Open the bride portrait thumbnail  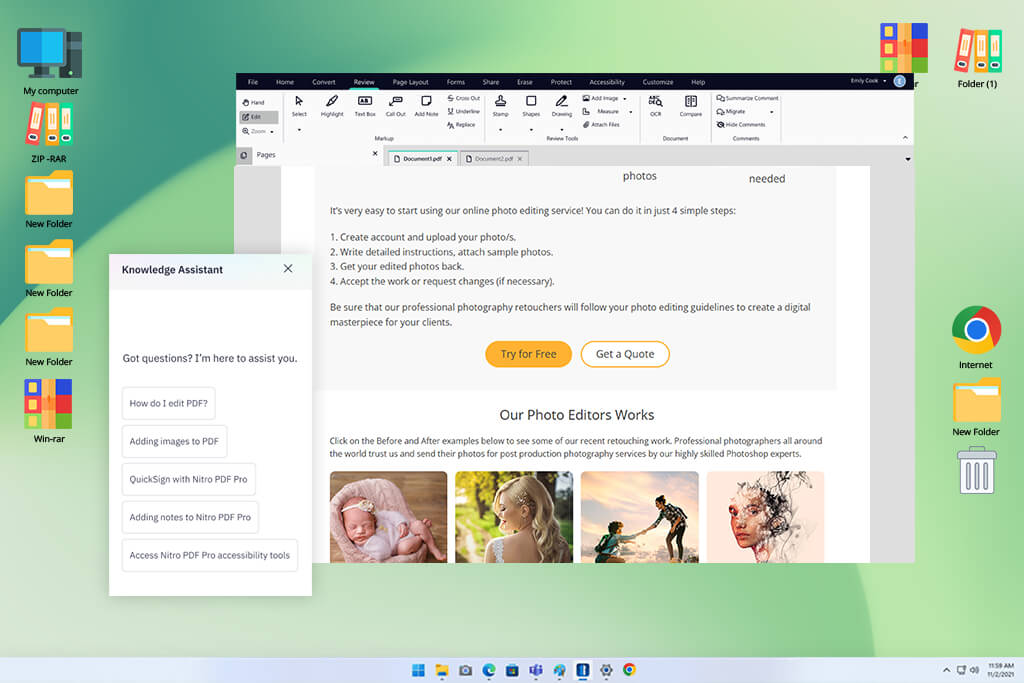(x=514, y=517)
